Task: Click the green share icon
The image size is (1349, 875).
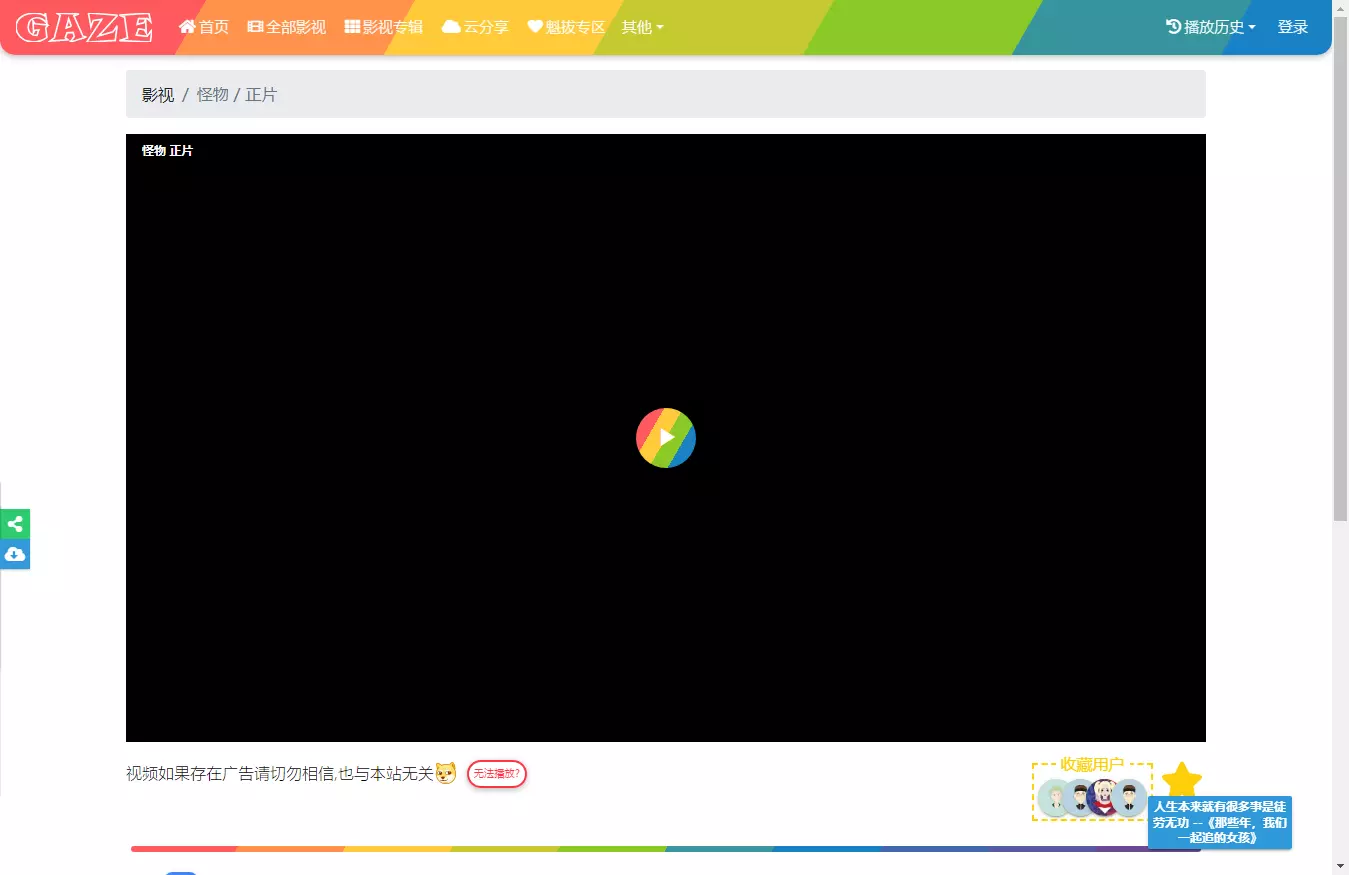Action: (15, 524)
